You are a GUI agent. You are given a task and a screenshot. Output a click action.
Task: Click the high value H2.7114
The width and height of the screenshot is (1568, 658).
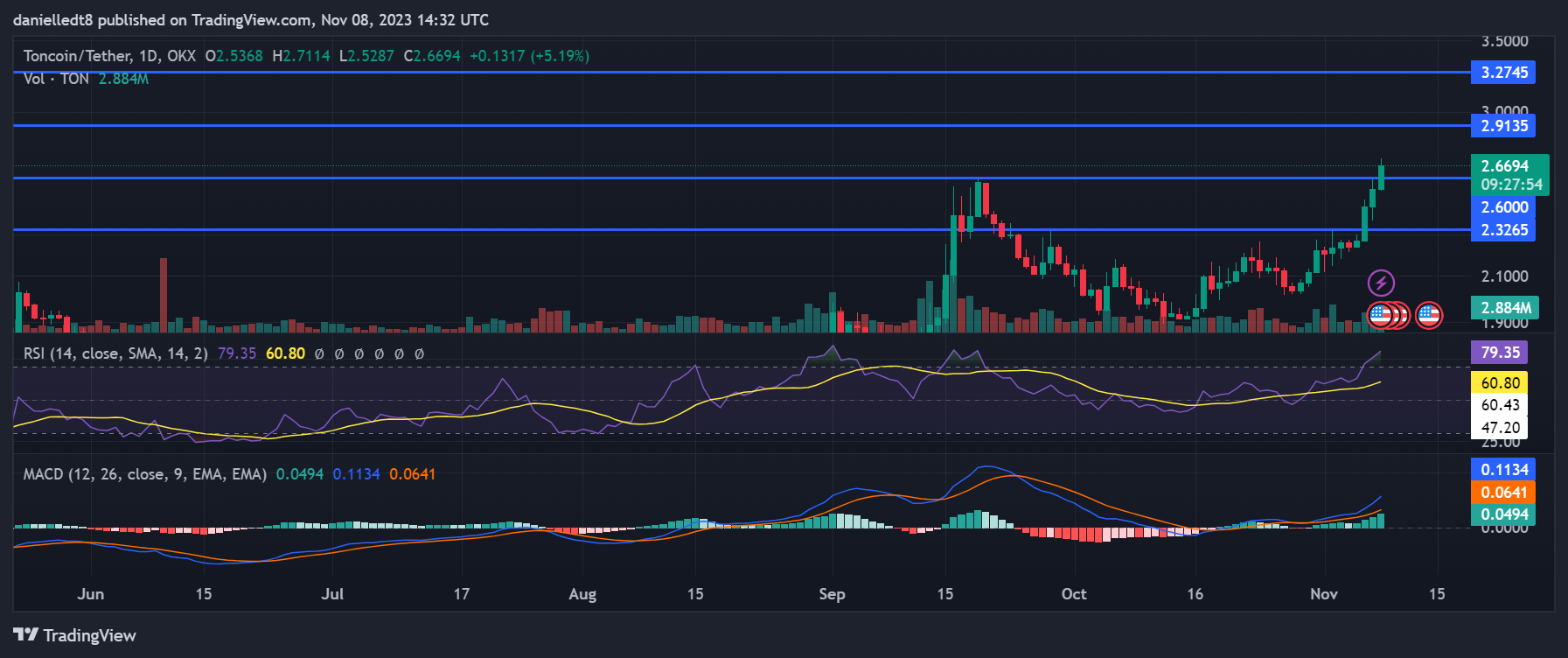[x=301, y=56]
